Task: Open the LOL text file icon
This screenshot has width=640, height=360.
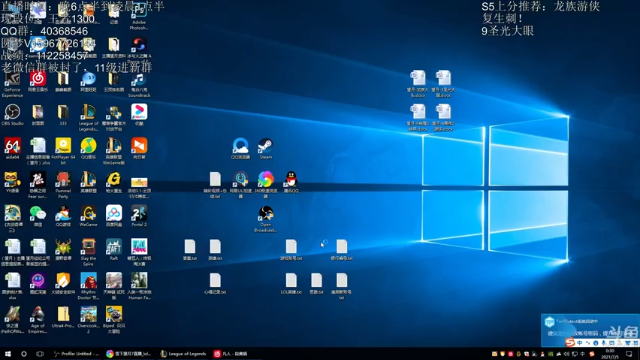Action: 291,284
